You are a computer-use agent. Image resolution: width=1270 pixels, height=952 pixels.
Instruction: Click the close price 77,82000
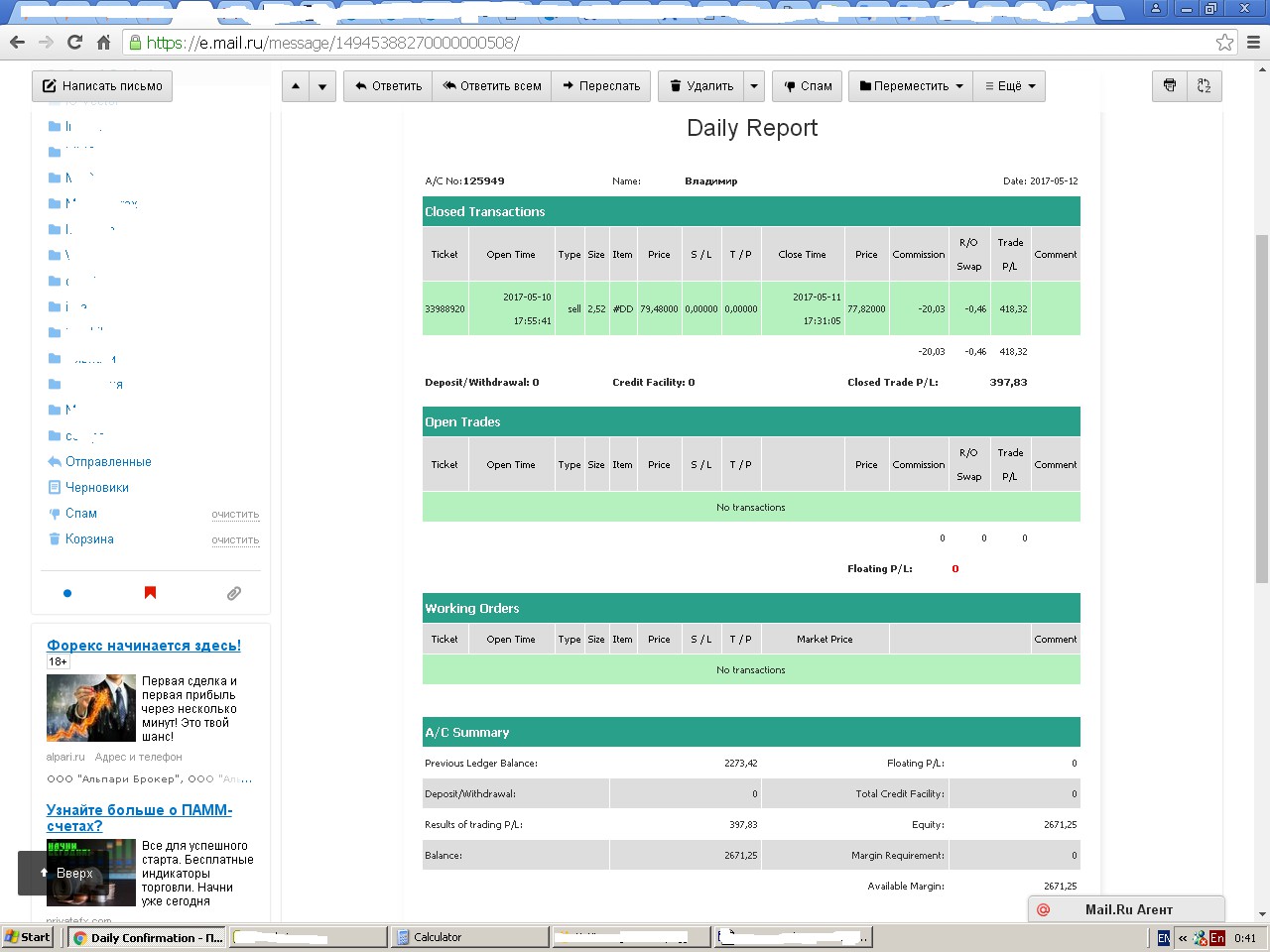click(866, 309)
